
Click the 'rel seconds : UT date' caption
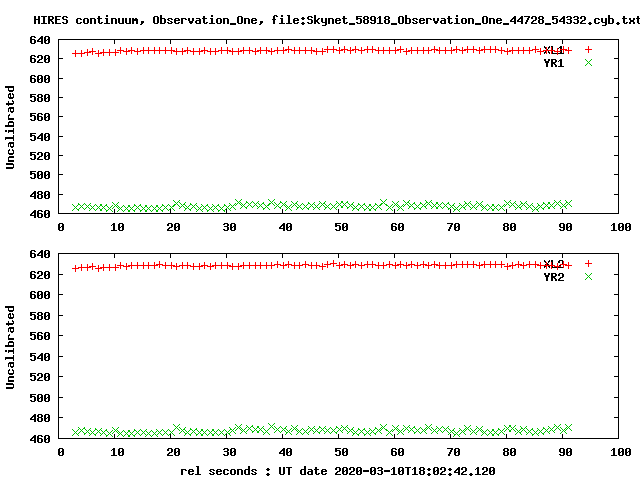tap(338, 471)
